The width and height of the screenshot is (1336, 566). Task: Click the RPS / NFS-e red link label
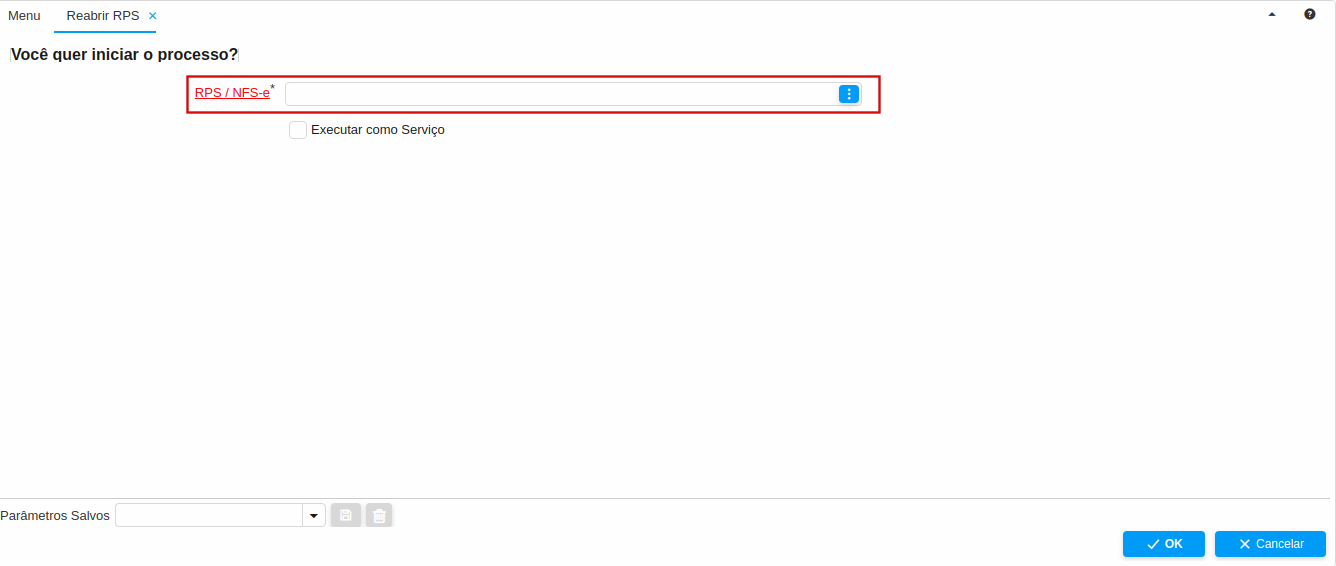click(x=232, y=93)
